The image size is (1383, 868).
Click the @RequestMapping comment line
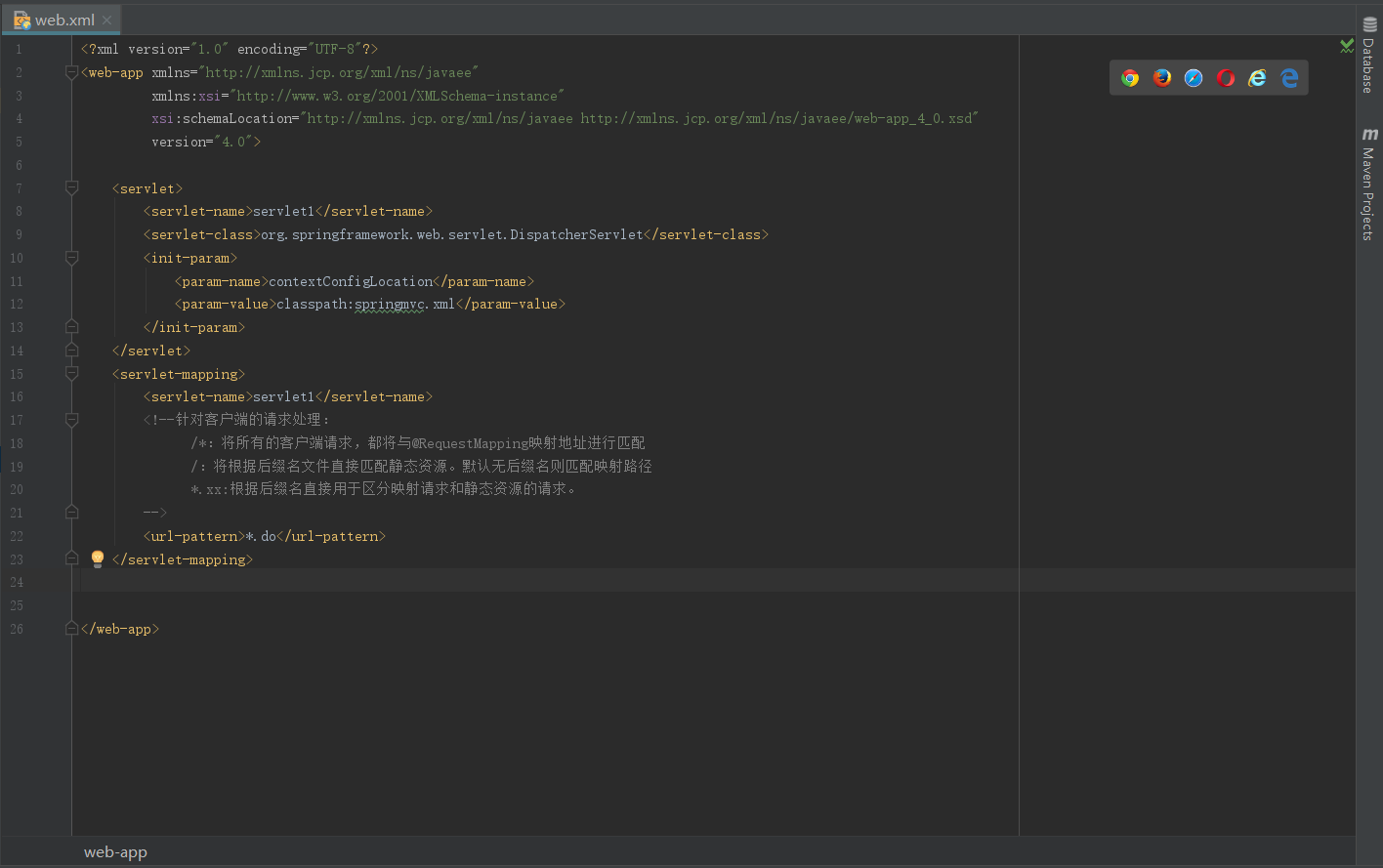(418, 443)
